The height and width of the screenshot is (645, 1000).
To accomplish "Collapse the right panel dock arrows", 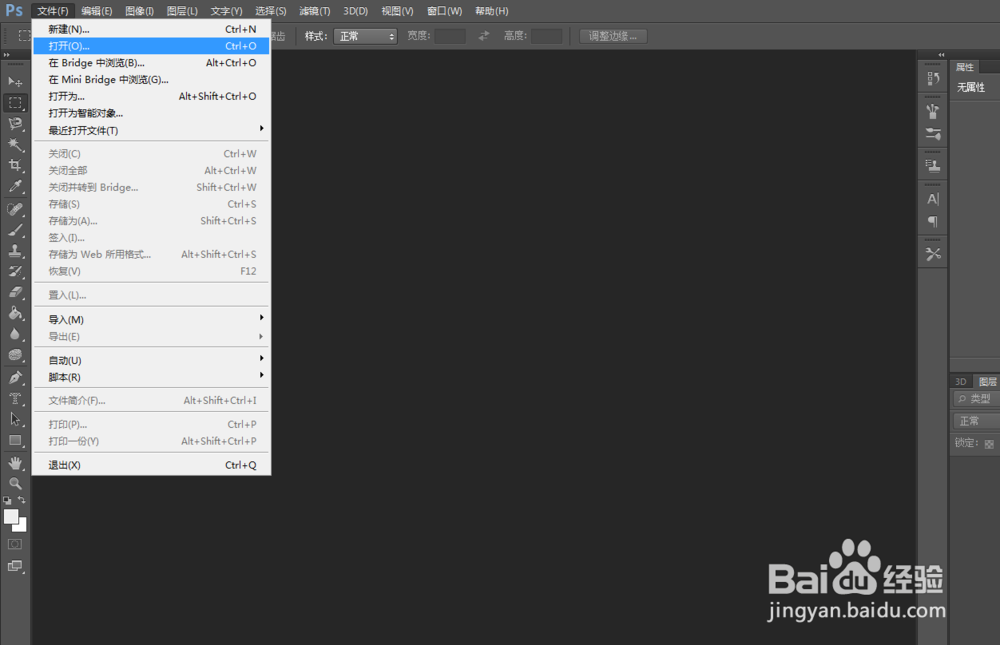I will coord(941,55).
